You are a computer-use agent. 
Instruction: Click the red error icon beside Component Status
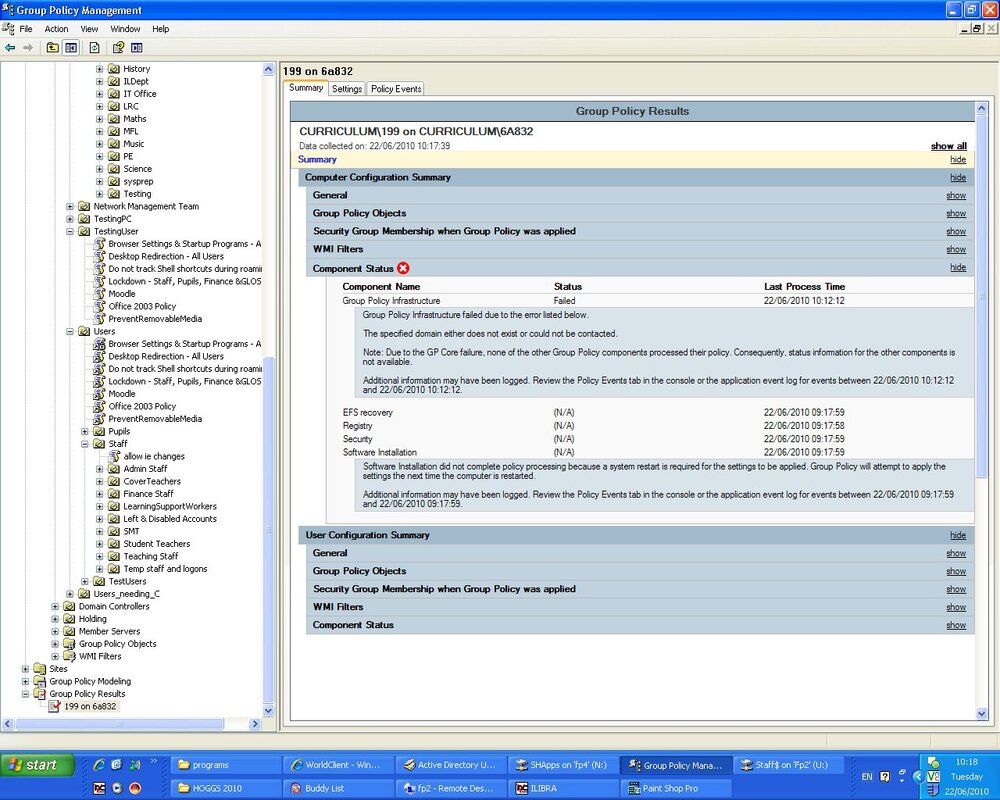pos(403,268)
